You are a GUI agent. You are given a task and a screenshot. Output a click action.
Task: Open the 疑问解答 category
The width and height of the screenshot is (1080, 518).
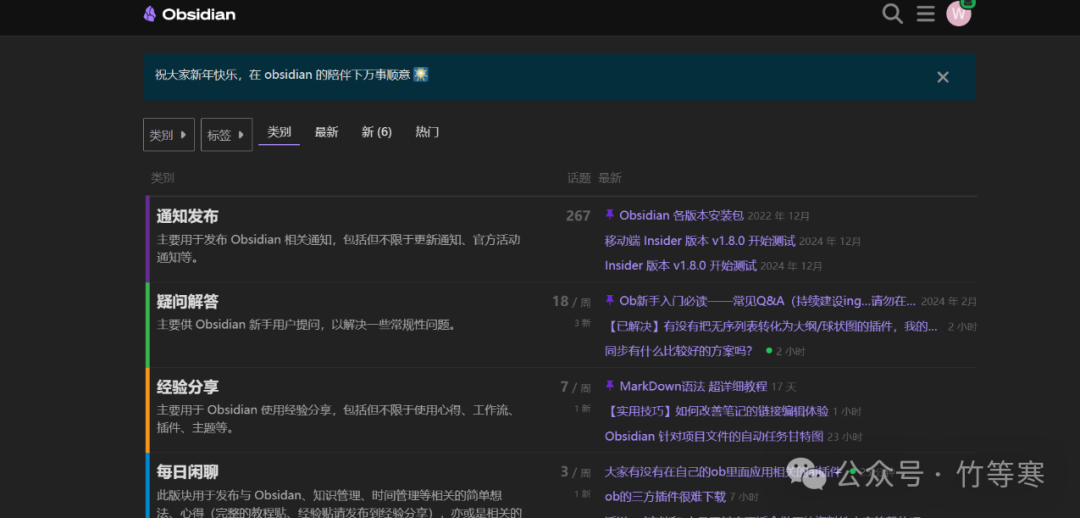click(187, 302)
